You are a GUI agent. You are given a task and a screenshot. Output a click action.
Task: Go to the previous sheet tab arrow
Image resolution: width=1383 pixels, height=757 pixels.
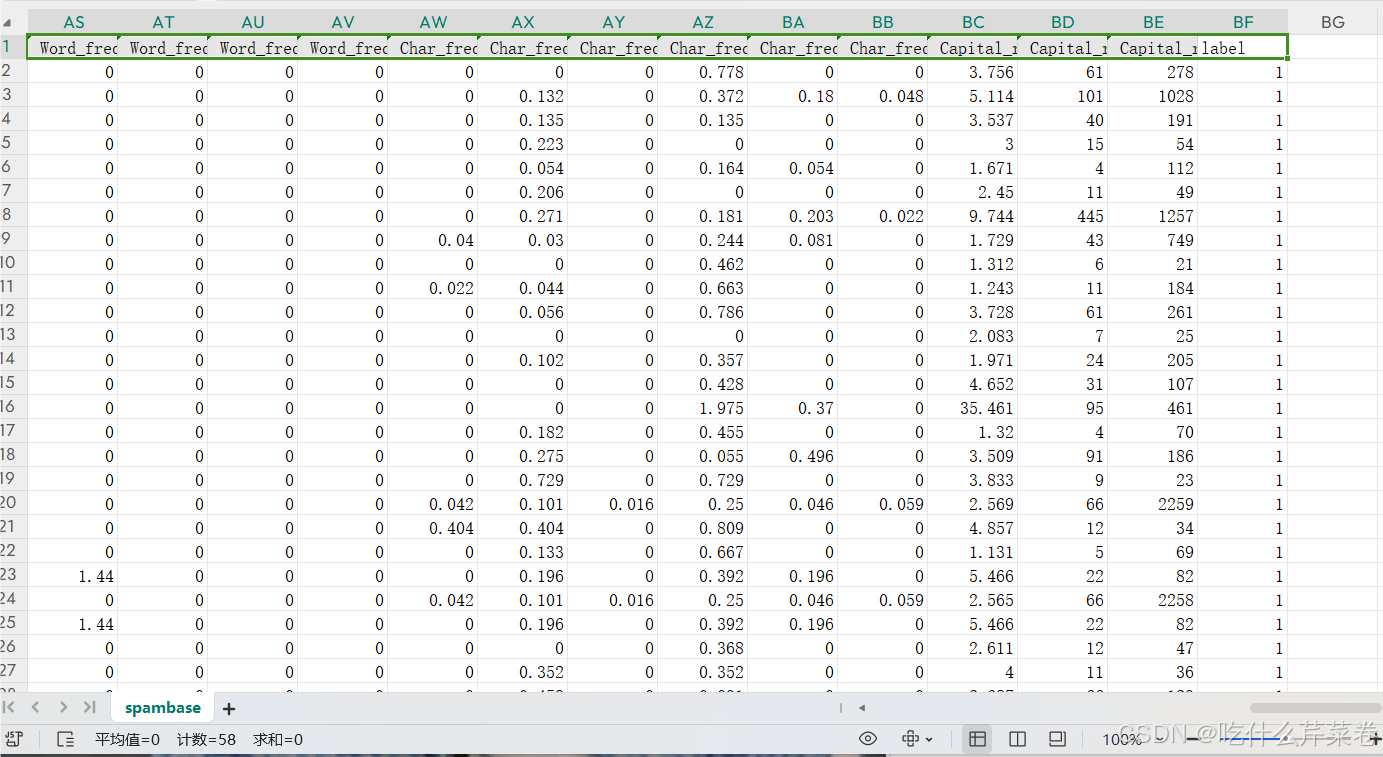click(x=36, y=707)
